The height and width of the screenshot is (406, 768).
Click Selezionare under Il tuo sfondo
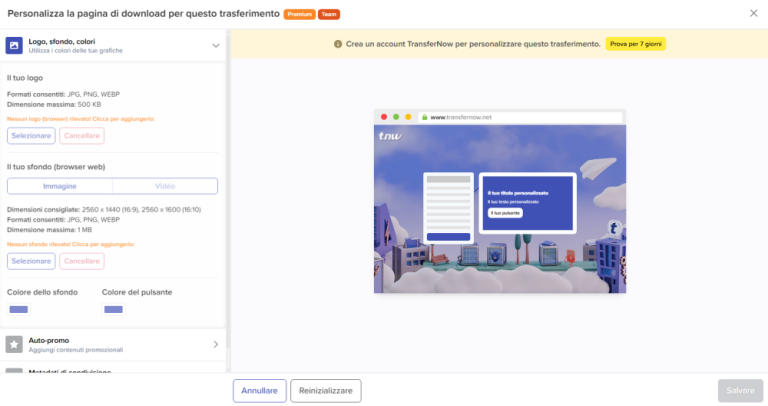tap(31, 261)
